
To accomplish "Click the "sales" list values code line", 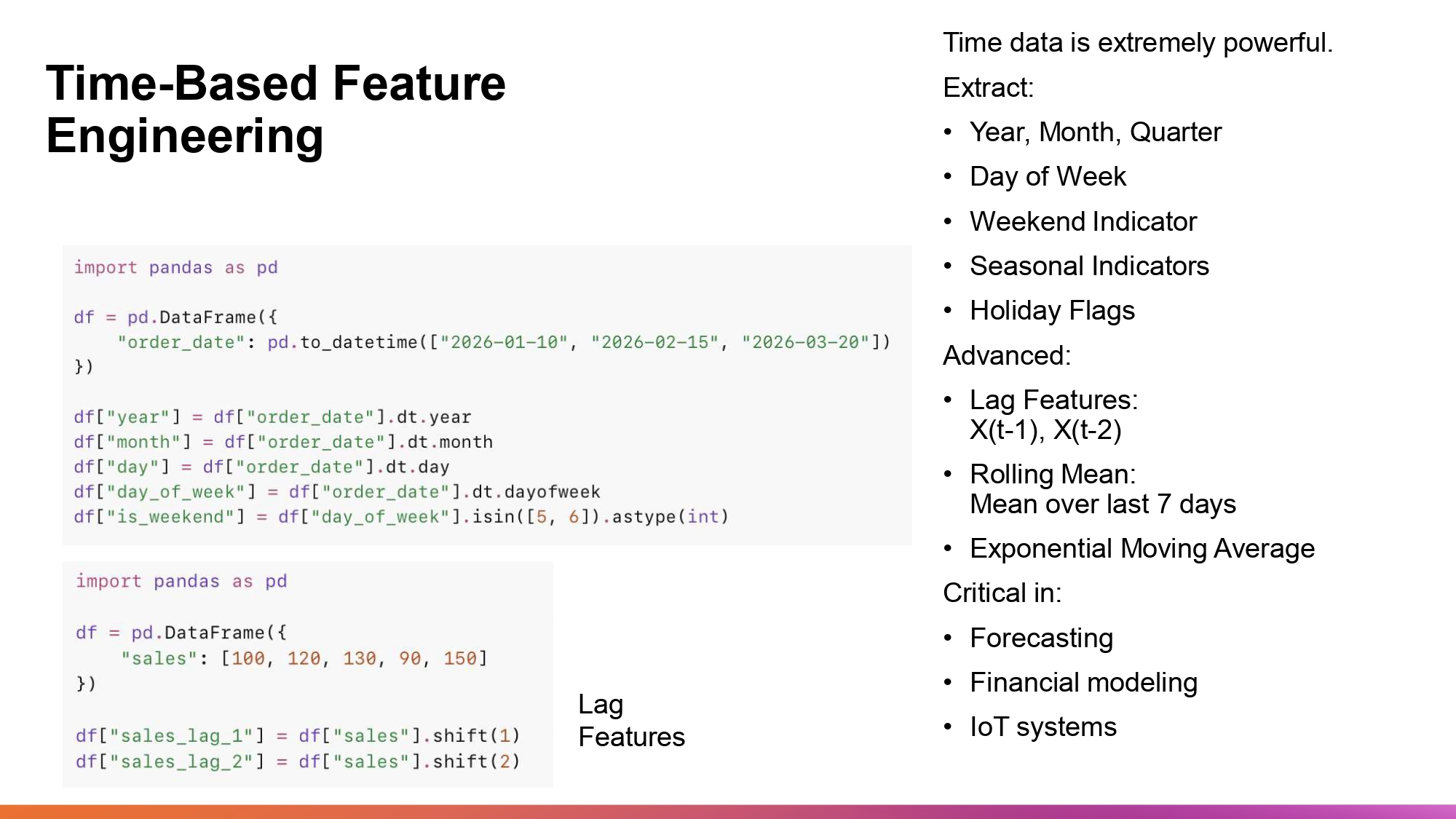I will (304, 659).
